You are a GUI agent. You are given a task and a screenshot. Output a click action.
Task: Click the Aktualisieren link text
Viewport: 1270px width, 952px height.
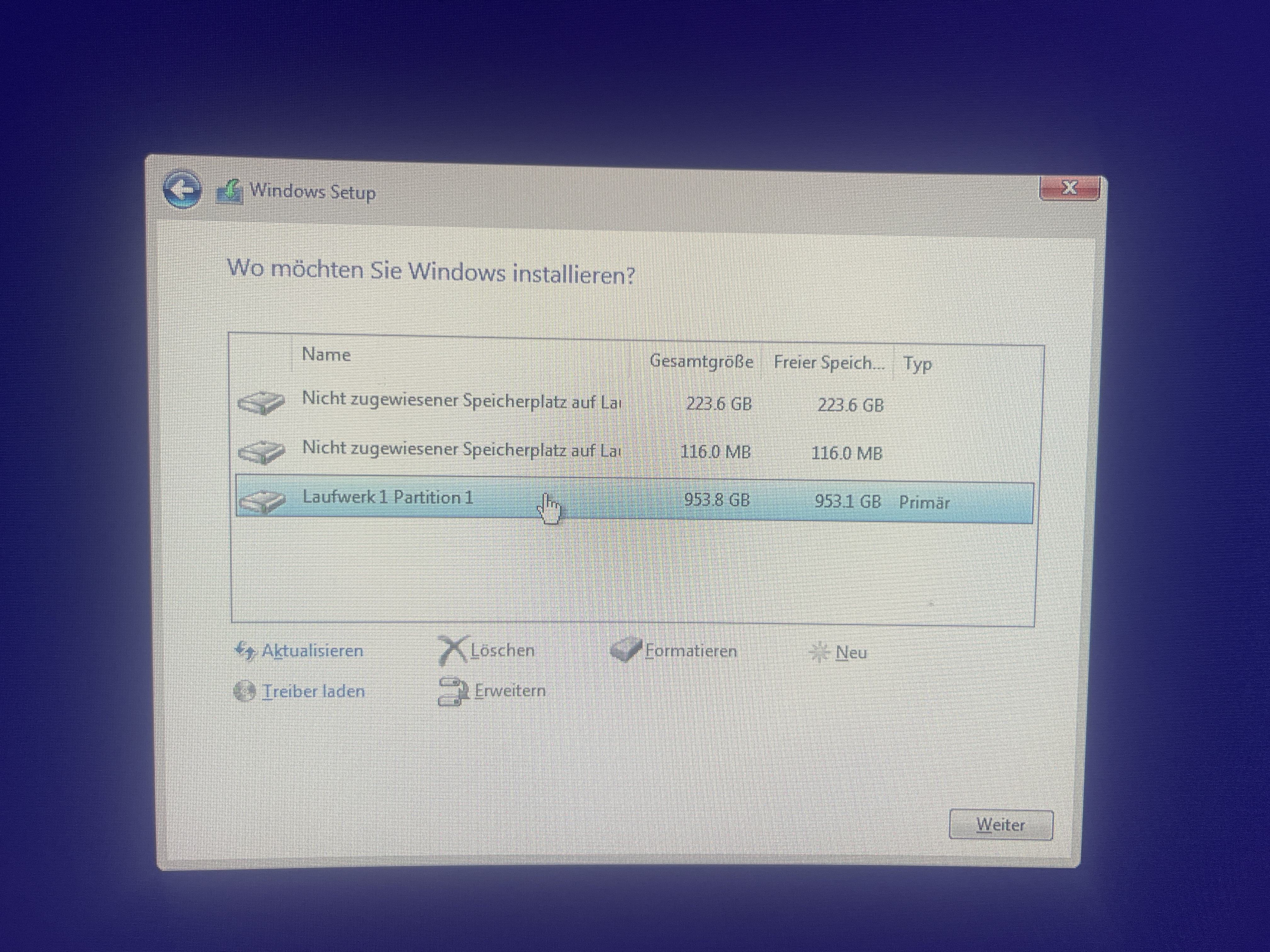pos(312,651)
